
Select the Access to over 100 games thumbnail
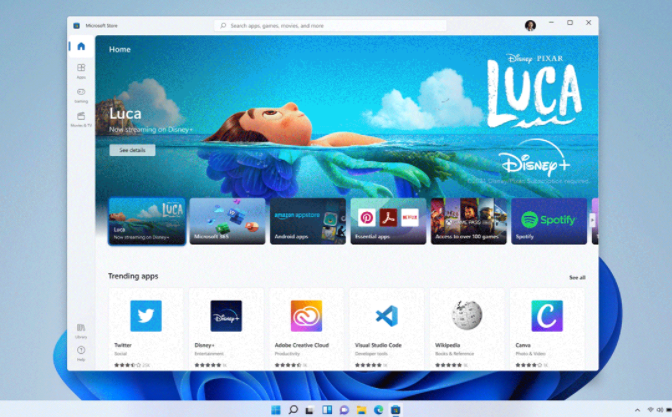point(468,221)
